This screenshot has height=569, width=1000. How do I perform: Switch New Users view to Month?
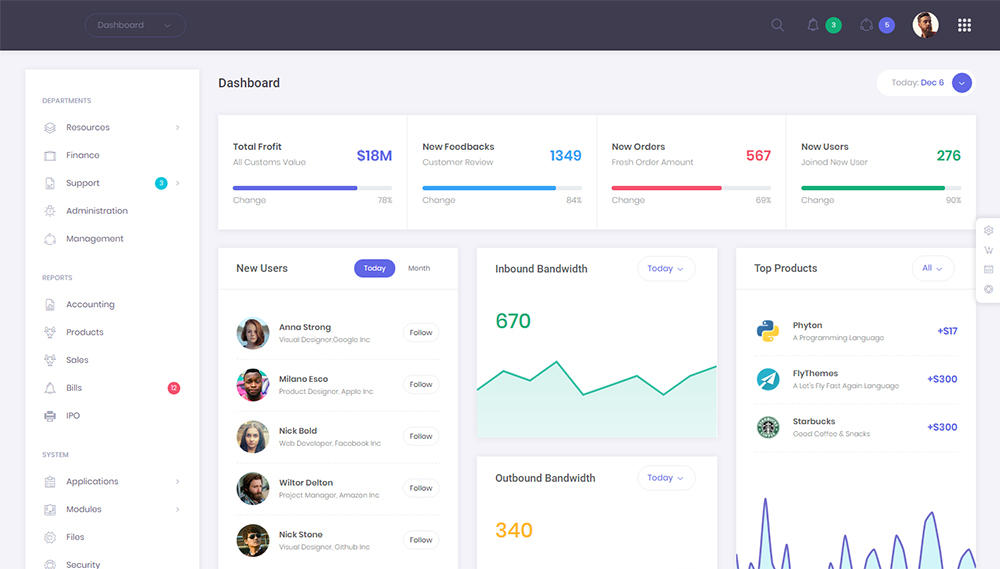[419, 268]
